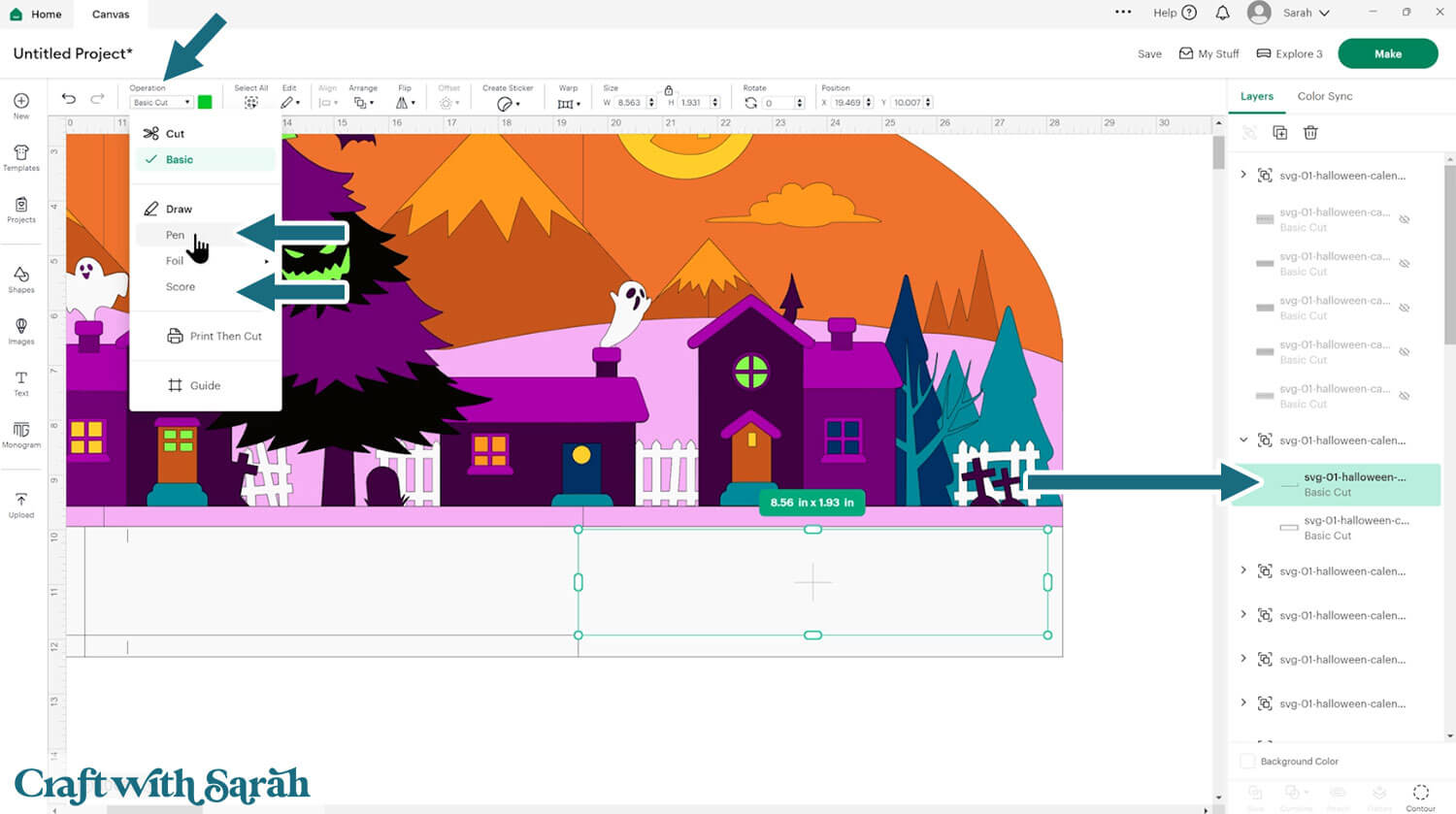
Task: Toggle the Background Color checkbox
Action: point(1248,762)
